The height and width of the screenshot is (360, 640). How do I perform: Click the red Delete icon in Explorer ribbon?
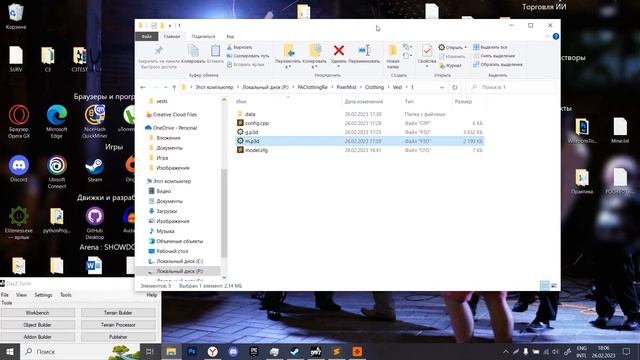point(338,51)
